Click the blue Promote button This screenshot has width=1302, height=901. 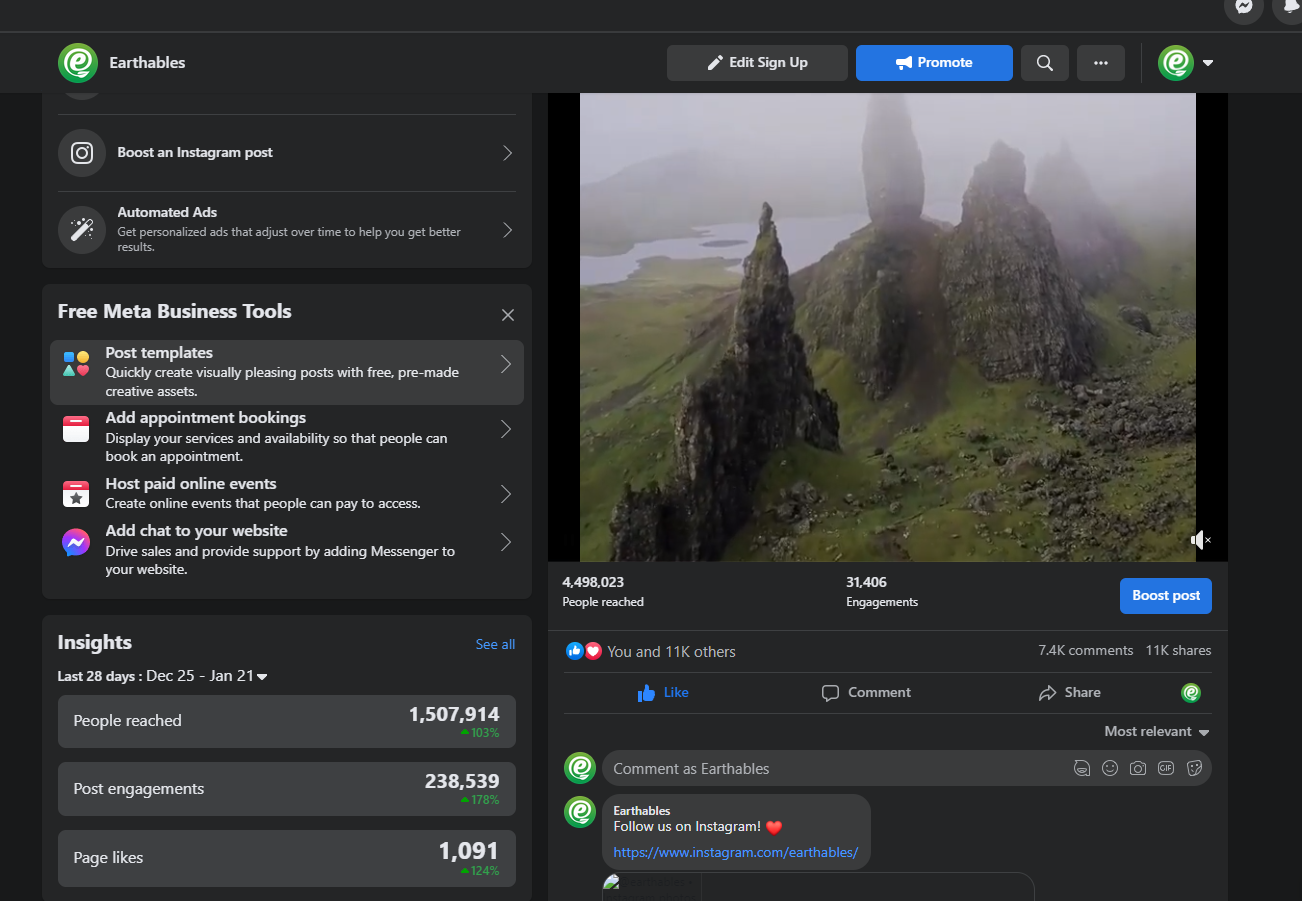point(934,63)
